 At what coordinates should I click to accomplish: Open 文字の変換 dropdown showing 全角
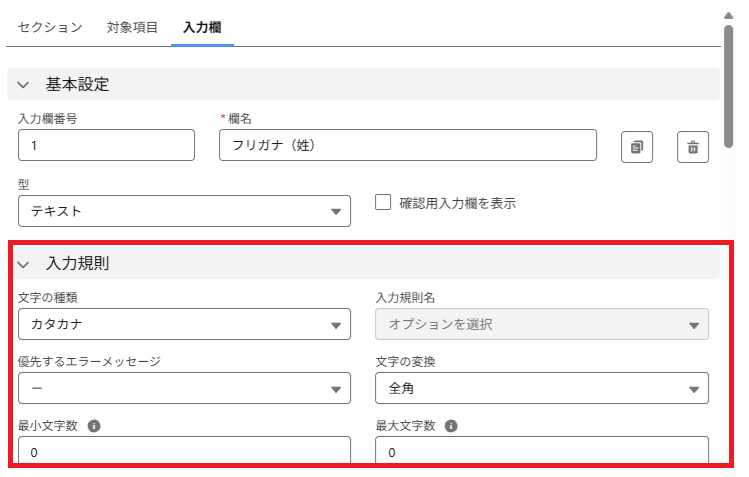(541, 388)
